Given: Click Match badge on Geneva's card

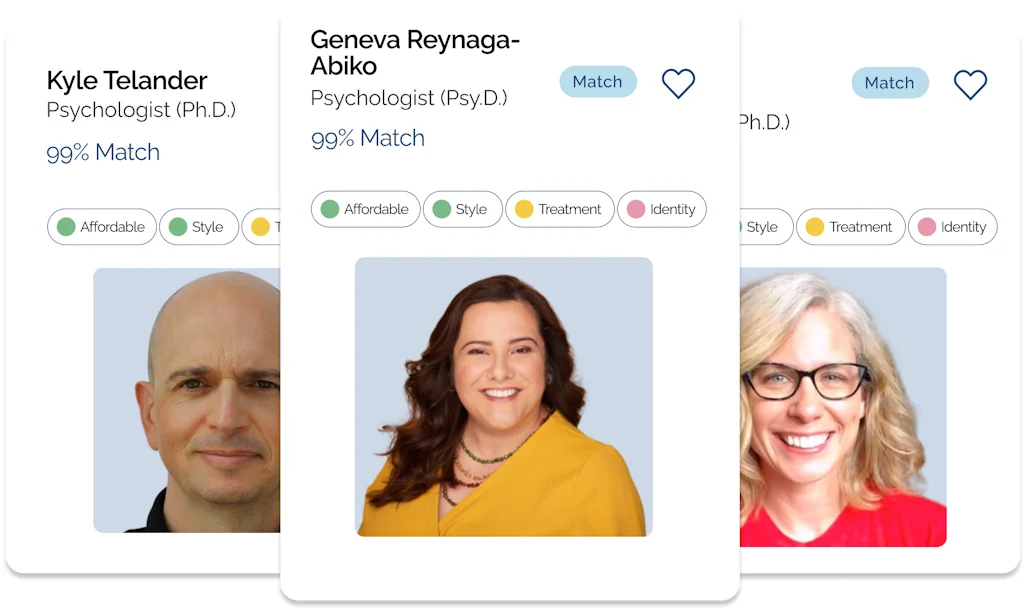Looking at the screenshot, I should (x=597, y=82).
